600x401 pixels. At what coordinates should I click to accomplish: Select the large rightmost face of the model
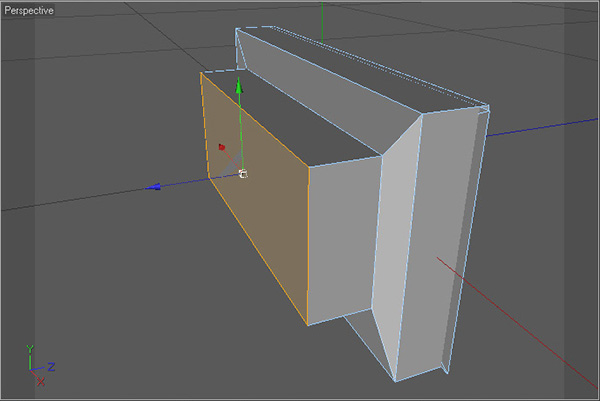(438, 240)
